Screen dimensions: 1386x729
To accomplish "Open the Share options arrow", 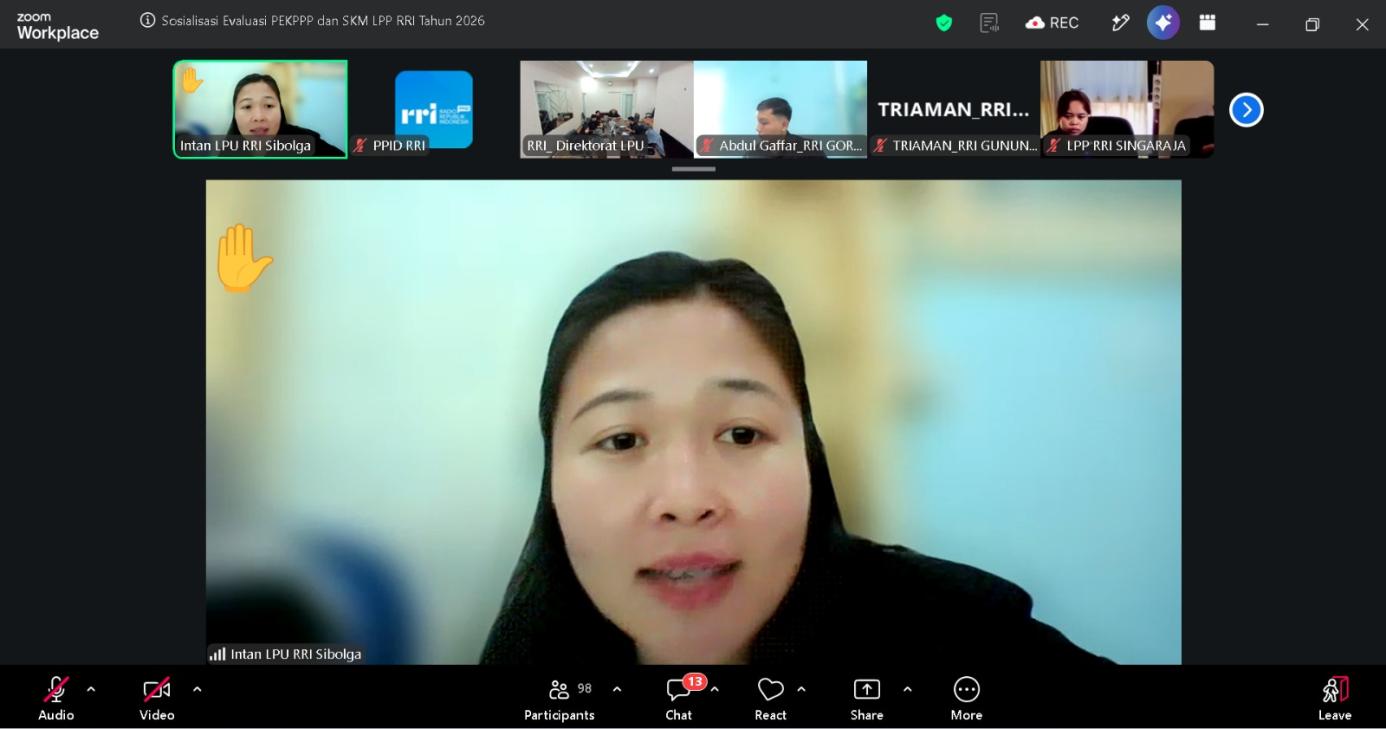I will point(907,689).
